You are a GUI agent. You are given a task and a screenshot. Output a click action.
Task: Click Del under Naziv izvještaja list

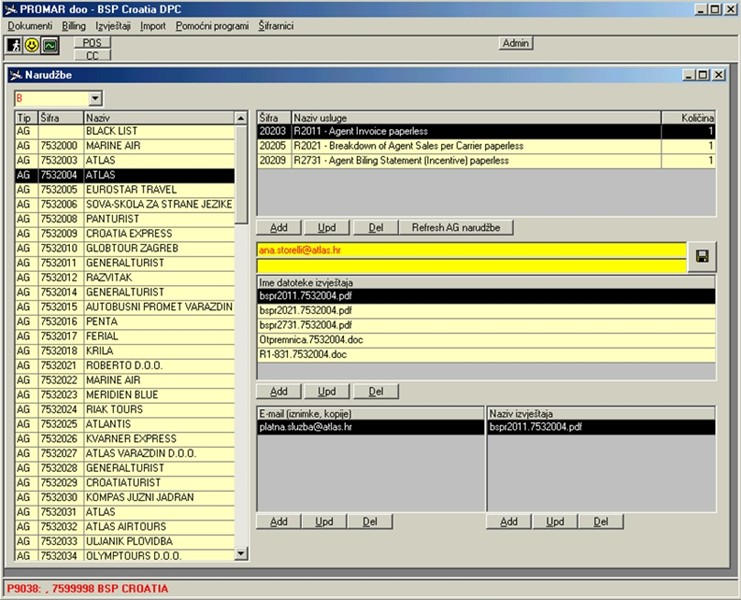tap(601, 522)
